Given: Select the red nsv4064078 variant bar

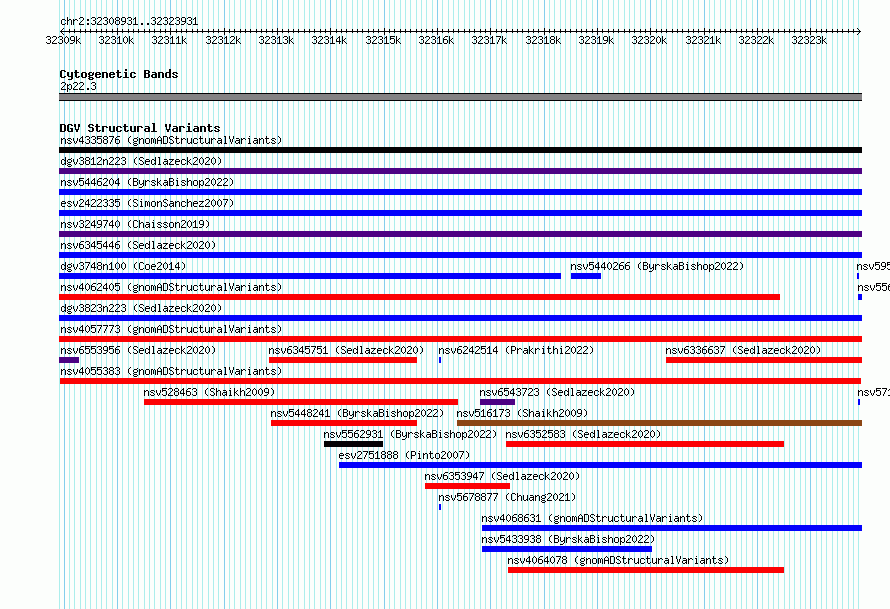Looking at the screenshot, I should [646, 570].
